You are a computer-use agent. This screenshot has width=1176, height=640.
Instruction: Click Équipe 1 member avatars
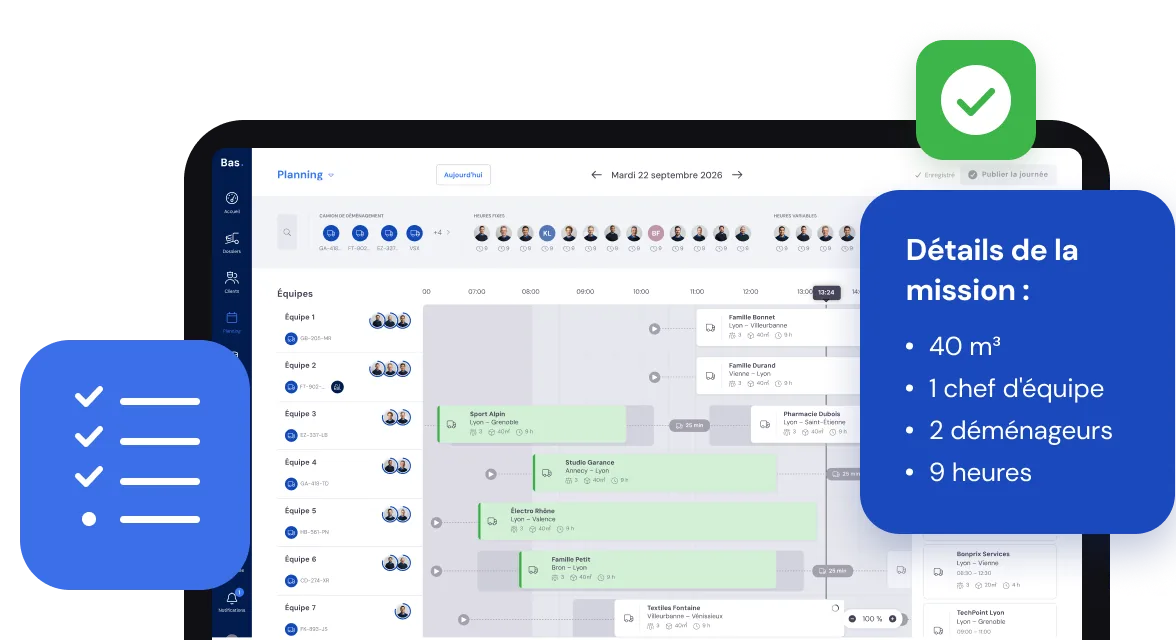coord(390,321)
